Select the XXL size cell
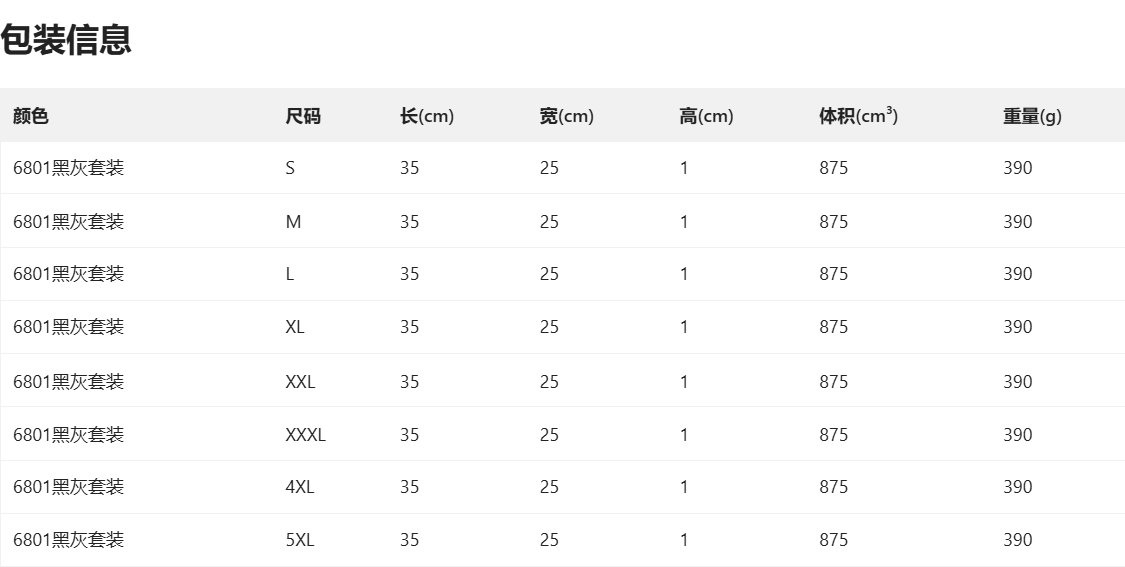Viewport: 1125px width, 567px height. tap(300, 382)
